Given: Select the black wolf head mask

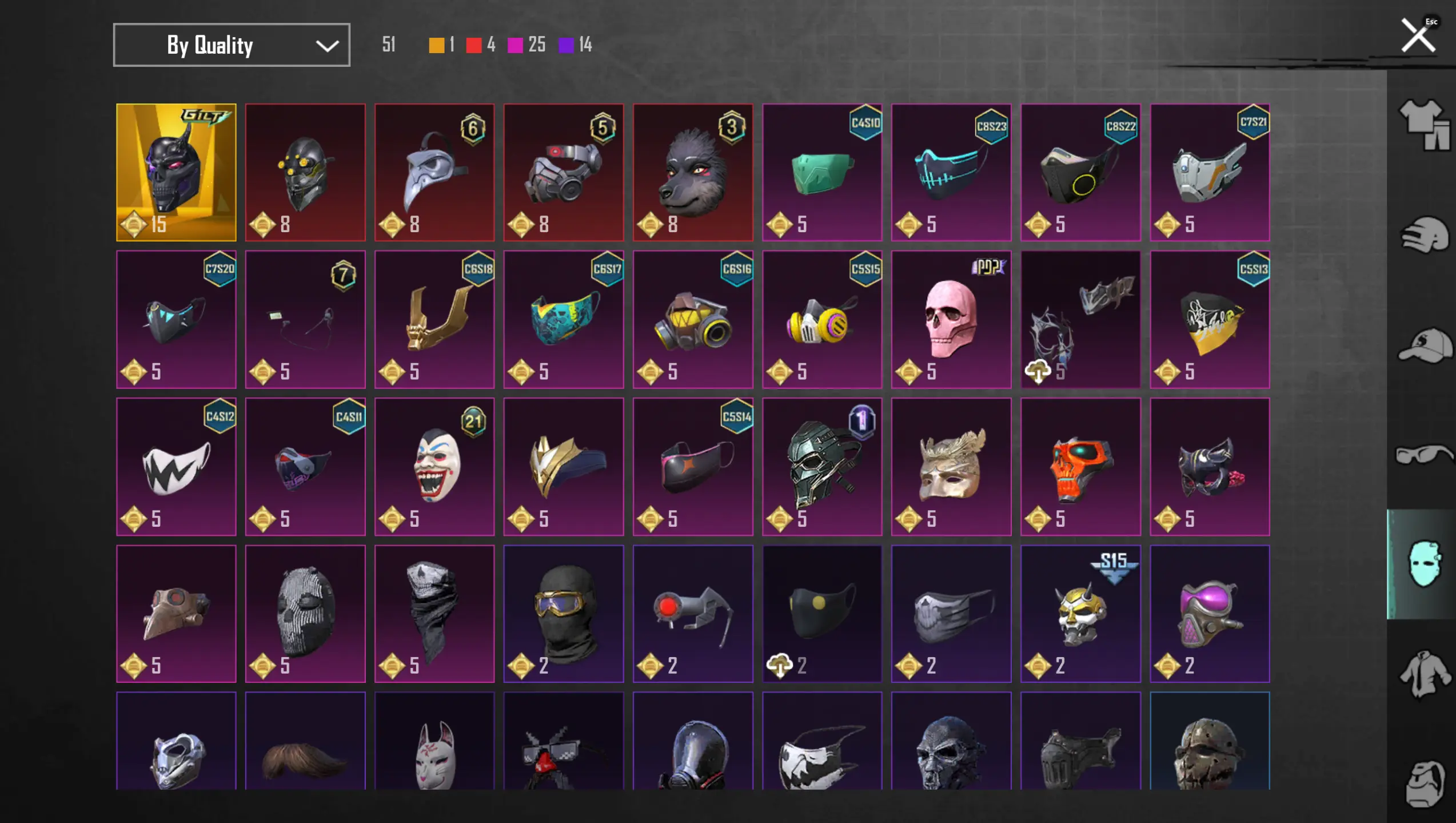Looking at the screenshot, I should (693, 172).
